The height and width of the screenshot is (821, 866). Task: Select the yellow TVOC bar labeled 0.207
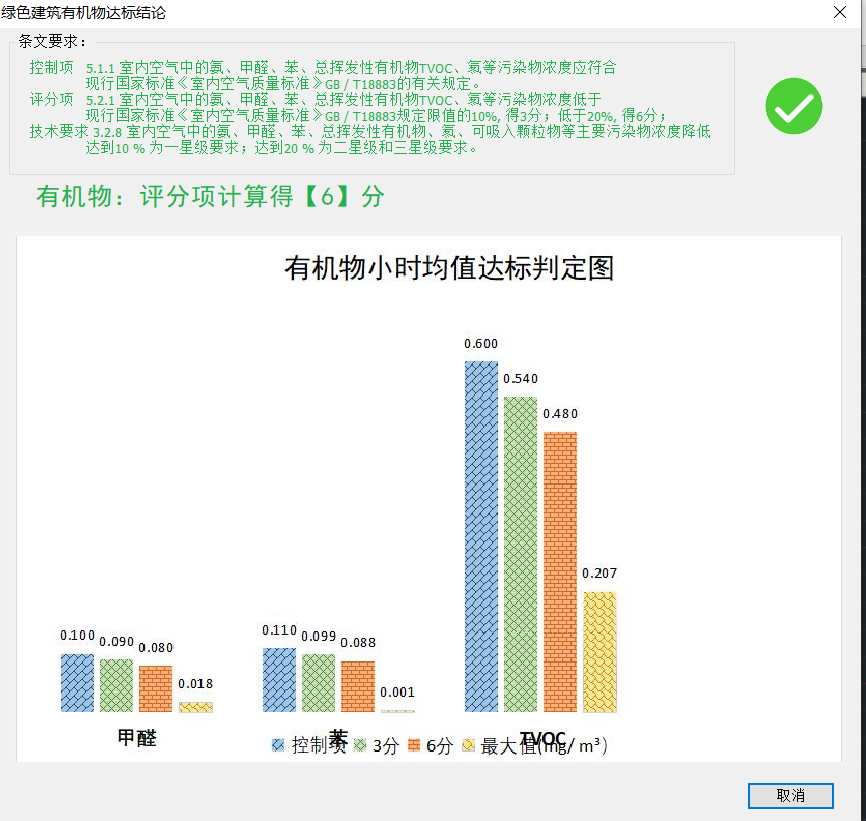point(599,652)
